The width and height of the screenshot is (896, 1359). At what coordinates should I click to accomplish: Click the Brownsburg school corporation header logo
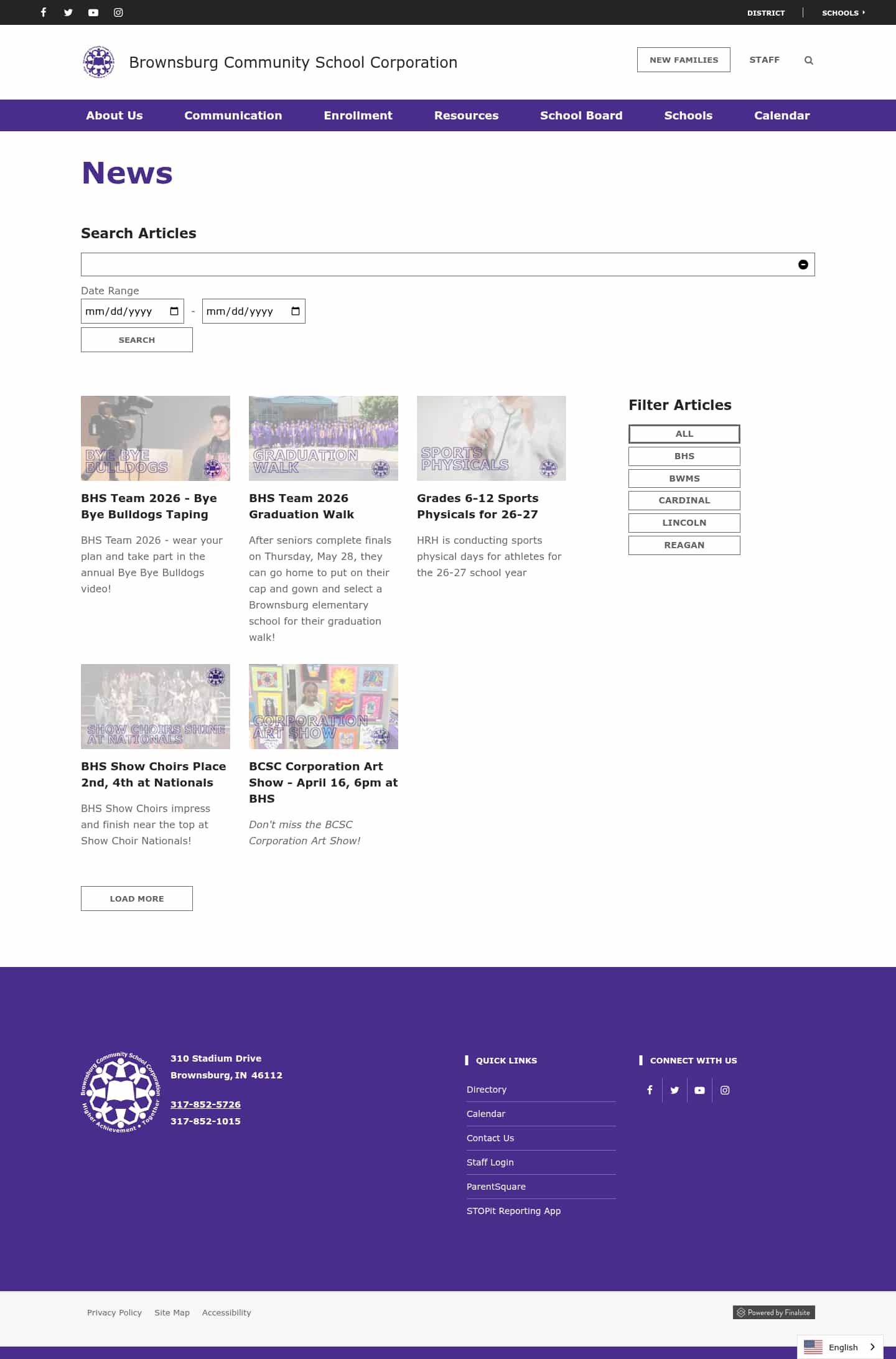pos(99,62)
